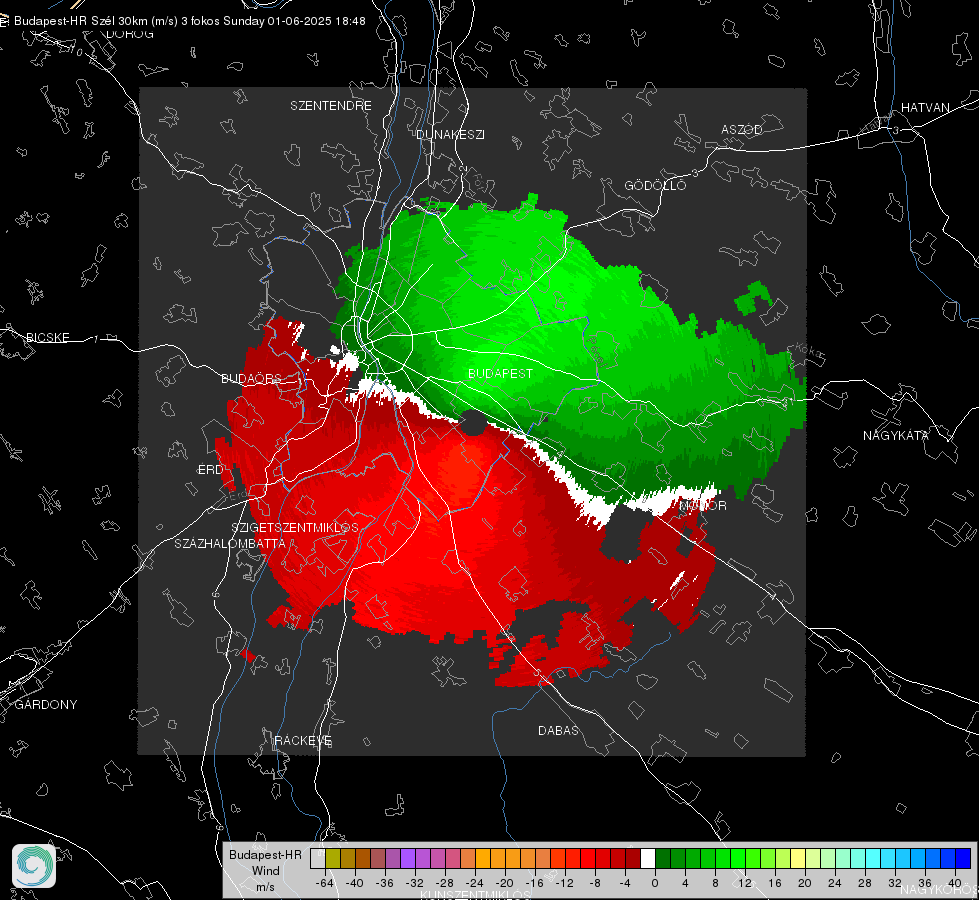This screenshot has width=979, height=900.
Task: Click the 0 value on the scale
Action: pyautogui.click(x=655, y=884)
